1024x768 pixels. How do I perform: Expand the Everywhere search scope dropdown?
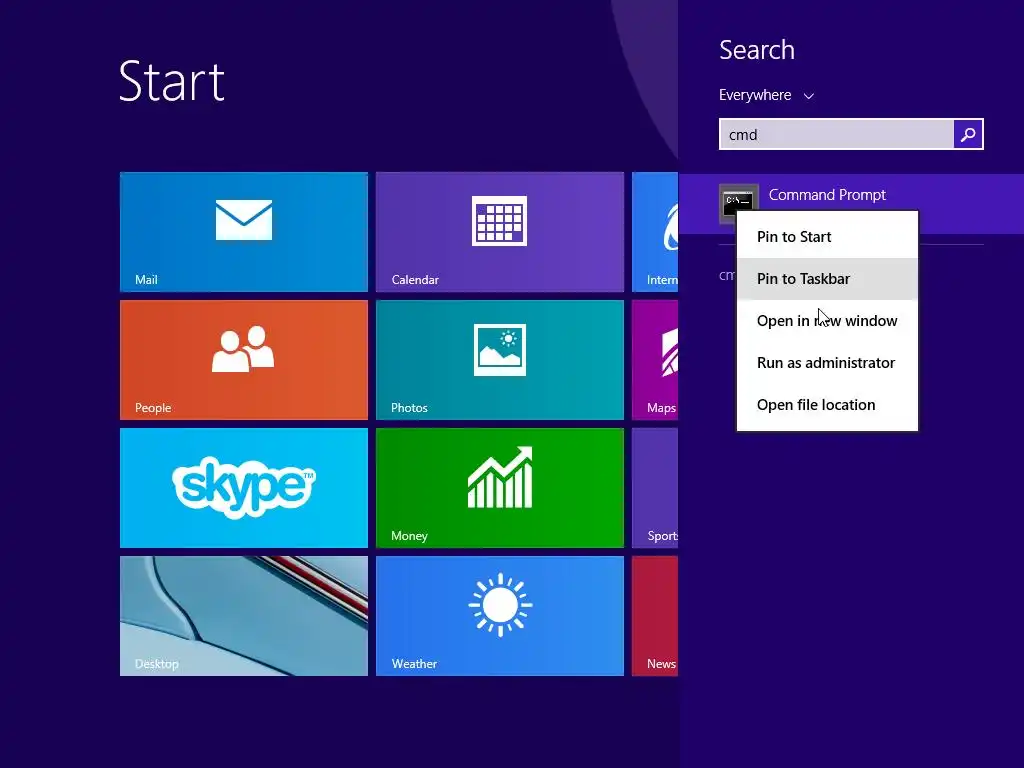pos(766,95)
